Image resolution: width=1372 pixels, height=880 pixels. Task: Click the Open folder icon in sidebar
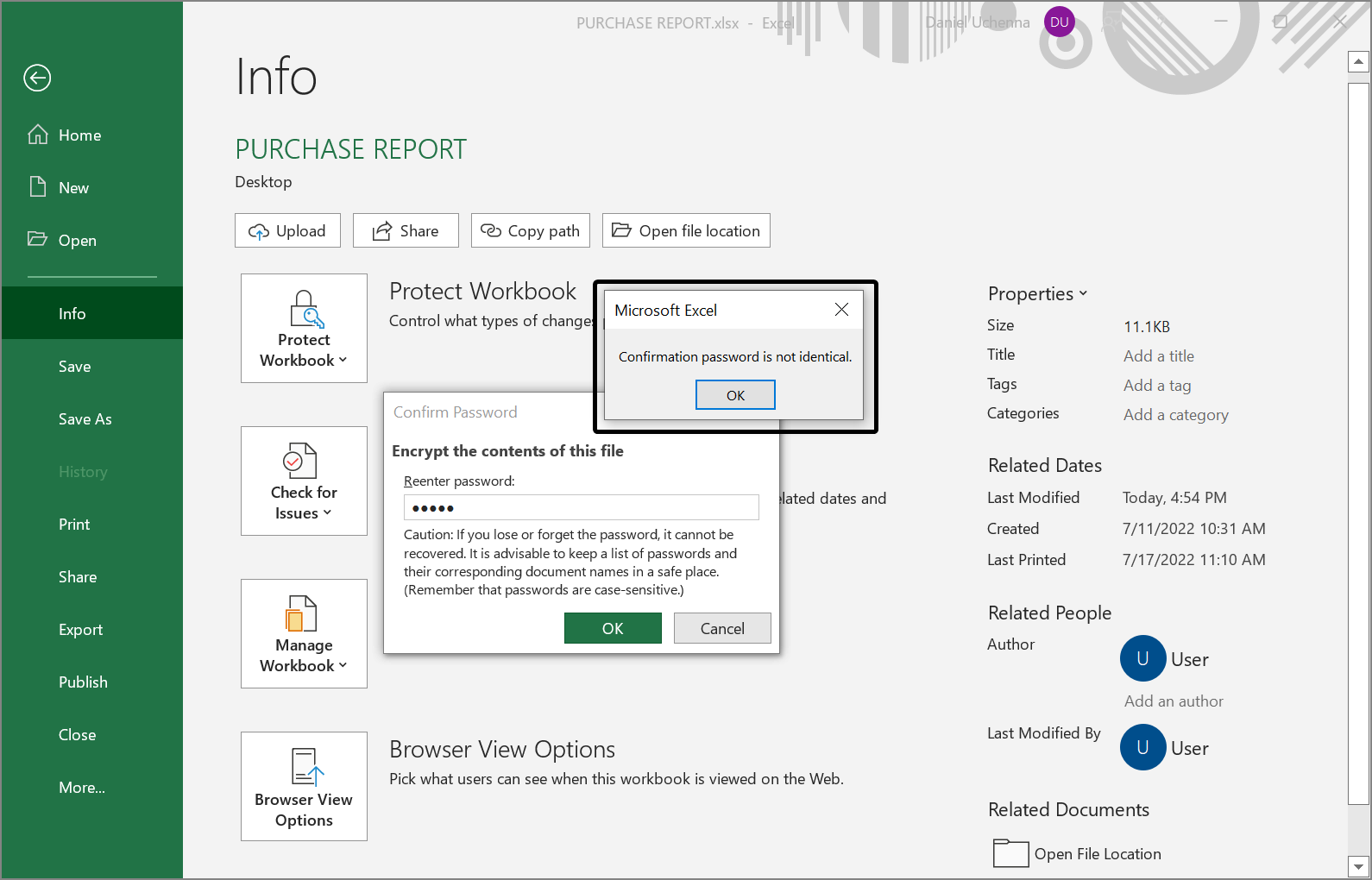tap(37, 239)
